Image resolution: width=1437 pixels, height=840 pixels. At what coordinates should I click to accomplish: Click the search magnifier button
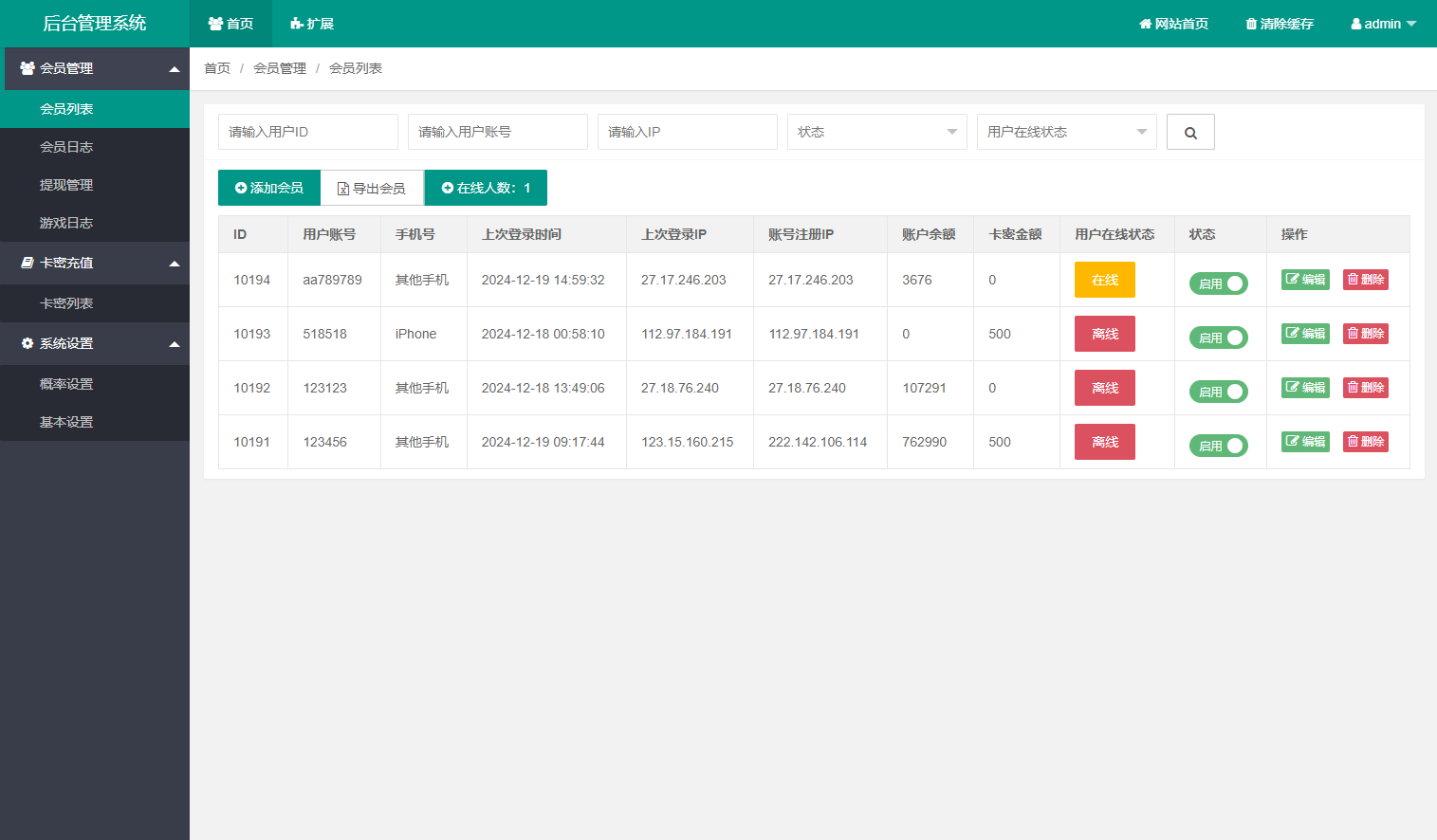pyautogui.click(x=1190, y=133)
